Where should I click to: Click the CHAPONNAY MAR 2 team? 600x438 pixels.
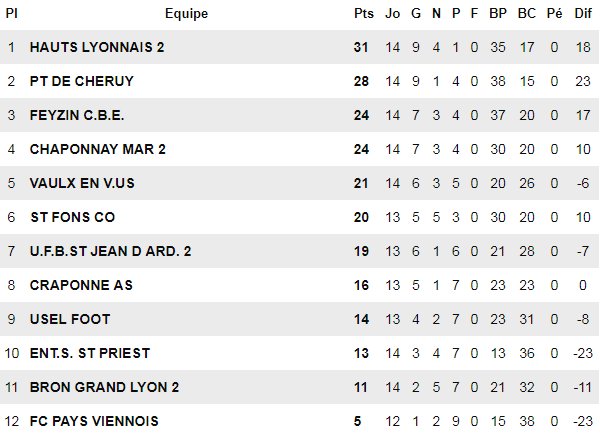point(97,149)
